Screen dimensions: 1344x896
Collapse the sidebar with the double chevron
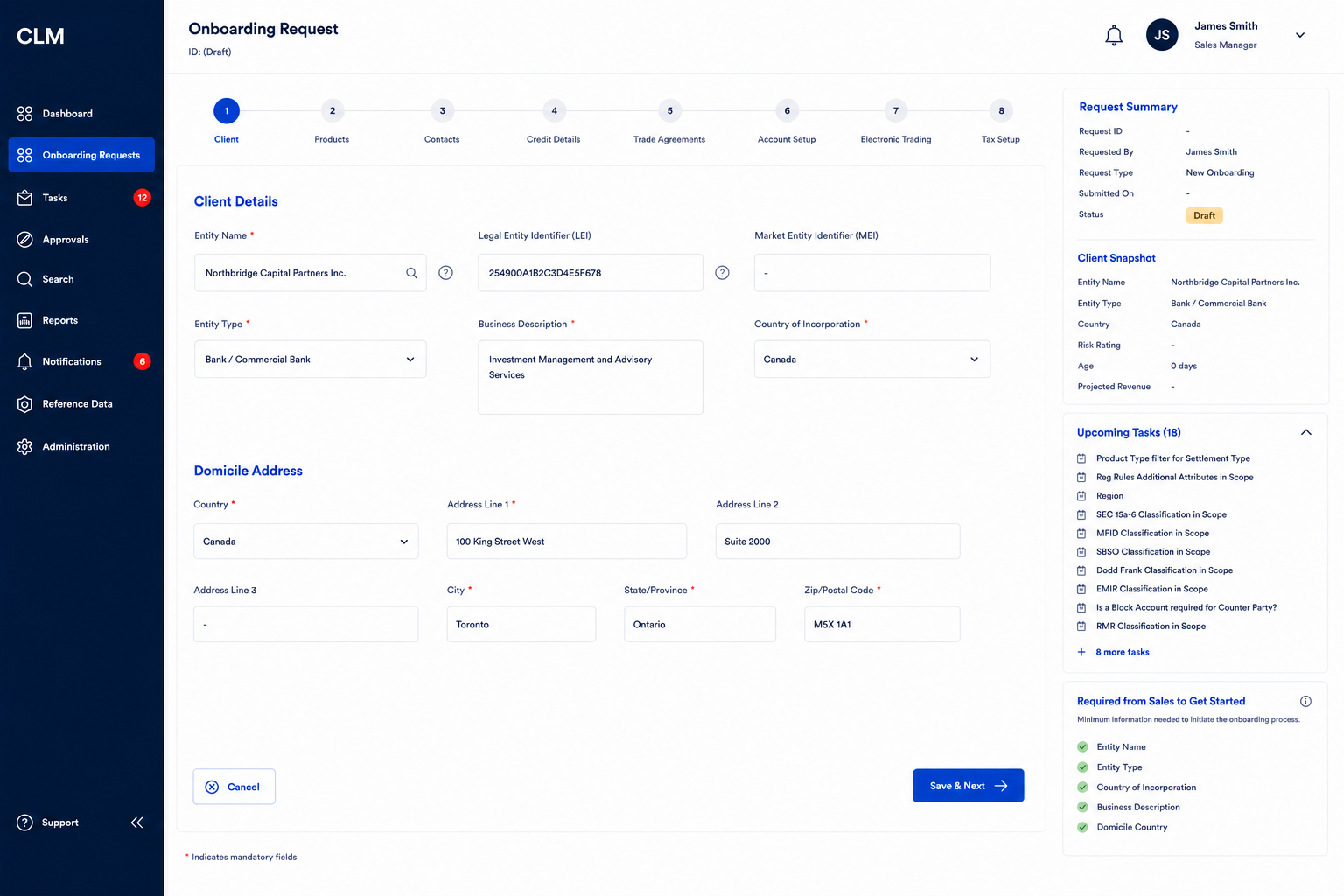pyautogui.click(x=136, y=822)
